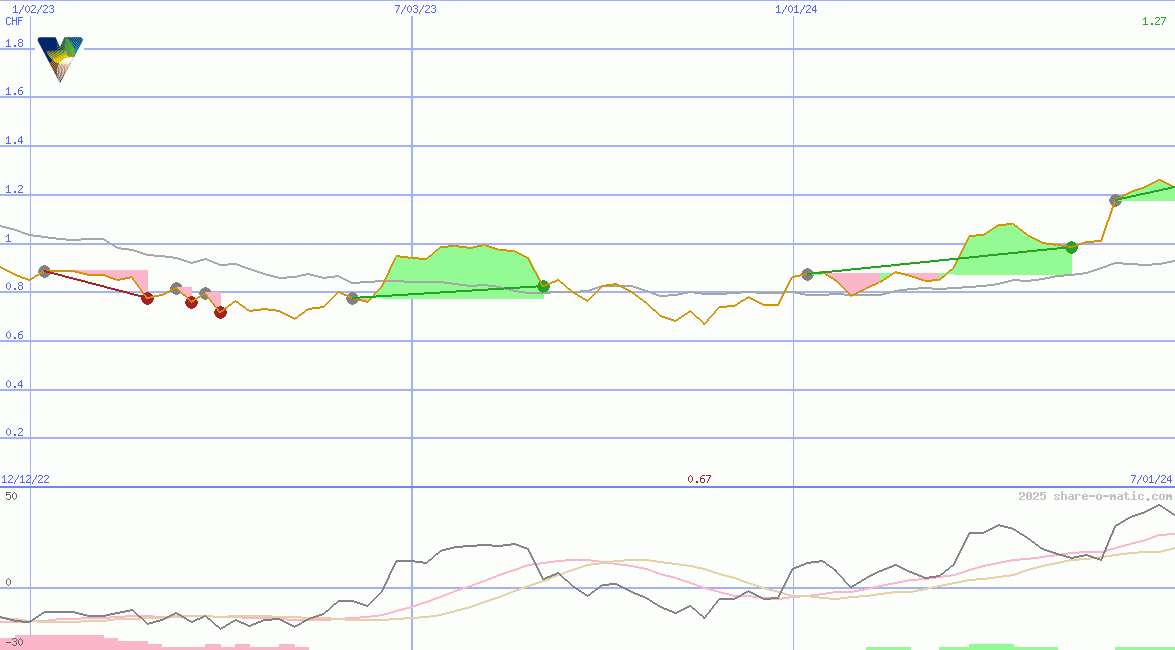1175x650 pixels.
Task: Click the final green marker before the breakout
Action: click(1071, 248)
